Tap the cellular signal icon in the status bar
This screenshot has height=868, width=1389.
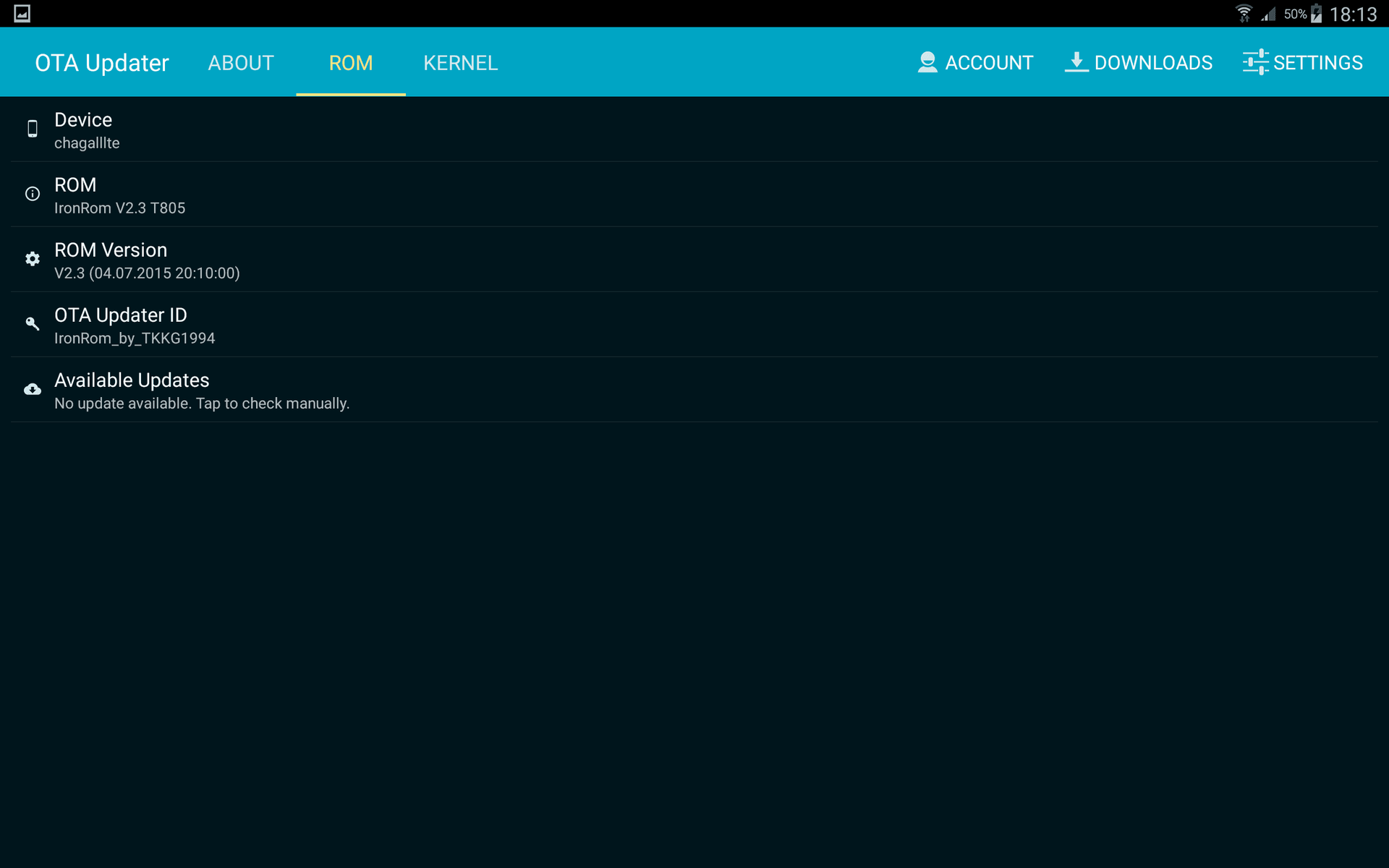point(1267,14)
